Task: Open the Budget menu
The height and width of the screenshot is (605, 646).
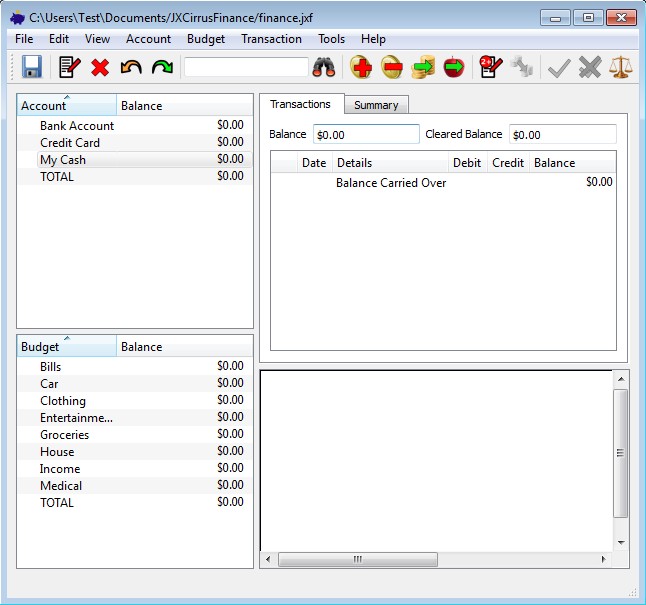Action: click(x=206, y=39)
